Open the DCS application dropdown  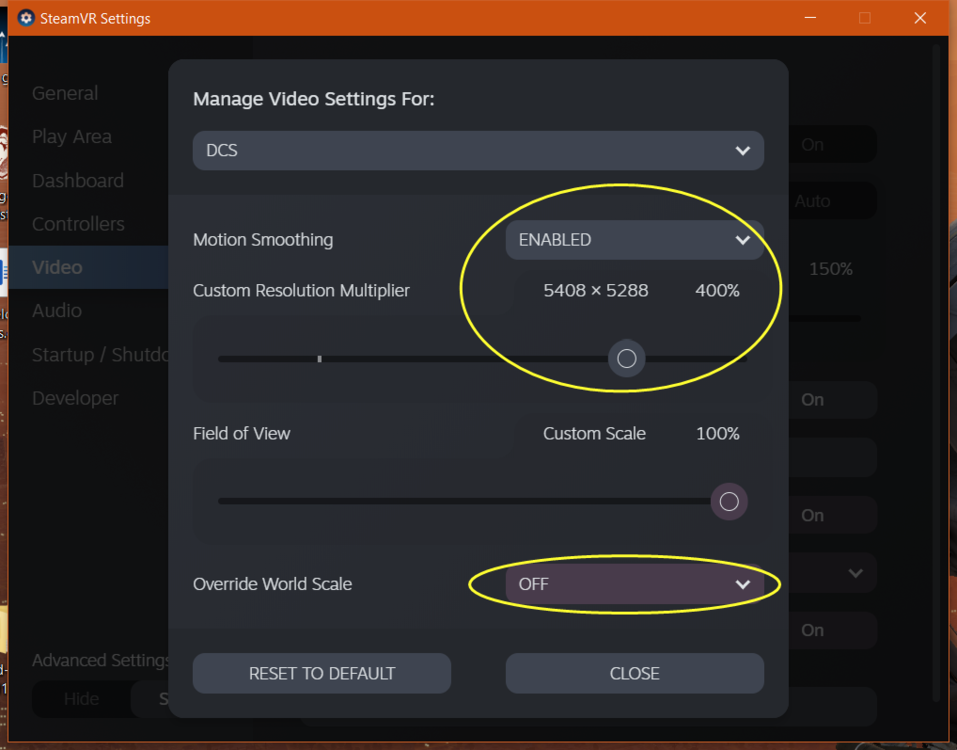(x=478, y=151)
